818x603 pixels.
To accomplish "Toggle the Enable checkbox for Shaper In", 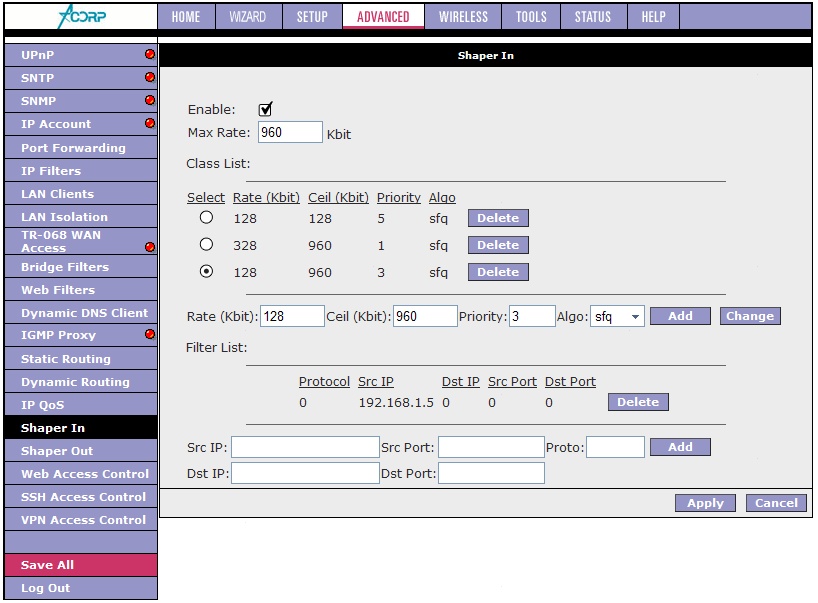I will 265,109.
